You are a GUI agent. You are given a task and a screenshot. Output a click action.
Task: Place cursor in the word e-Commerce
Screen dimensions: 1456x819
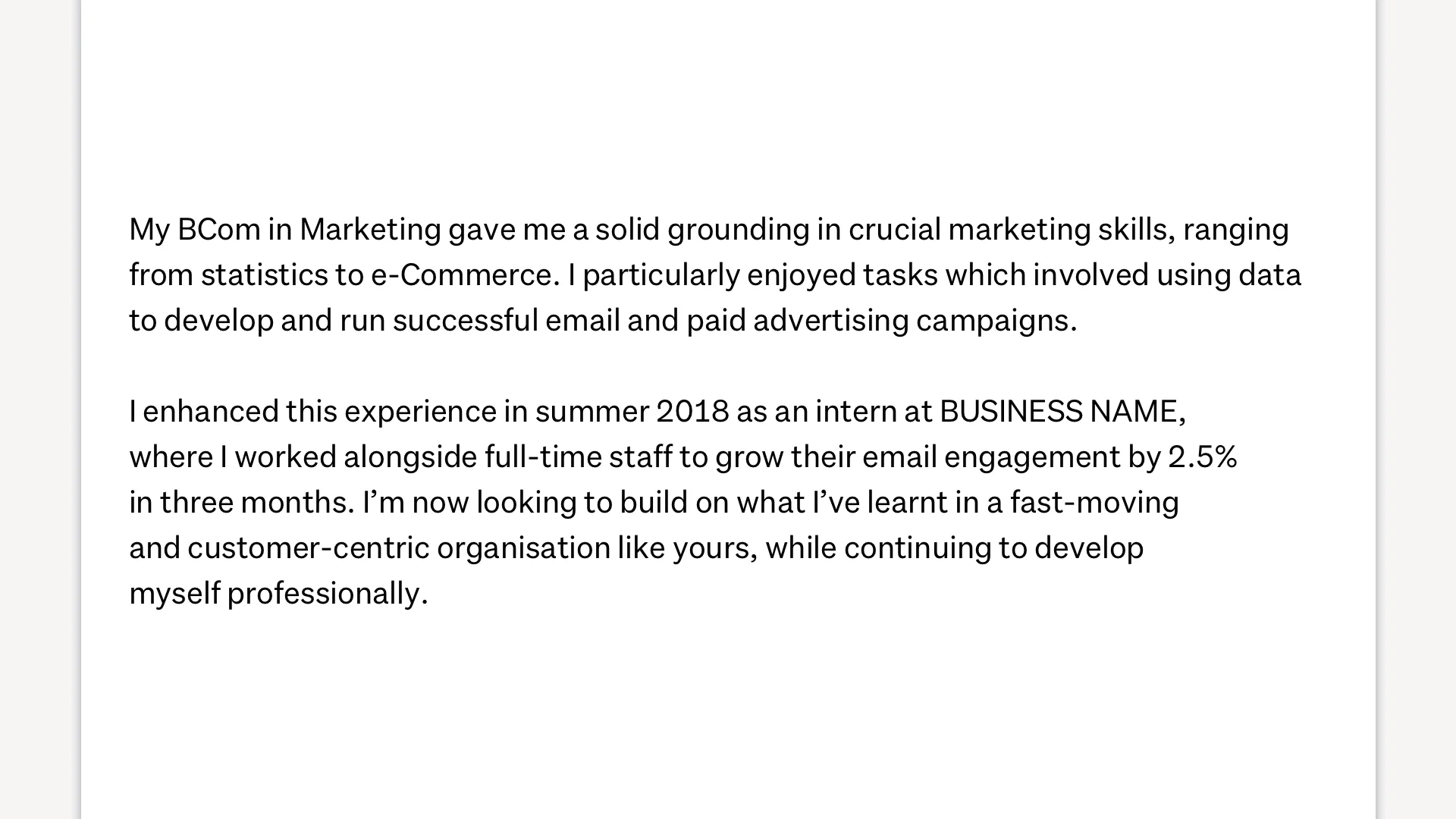(464, 275)
